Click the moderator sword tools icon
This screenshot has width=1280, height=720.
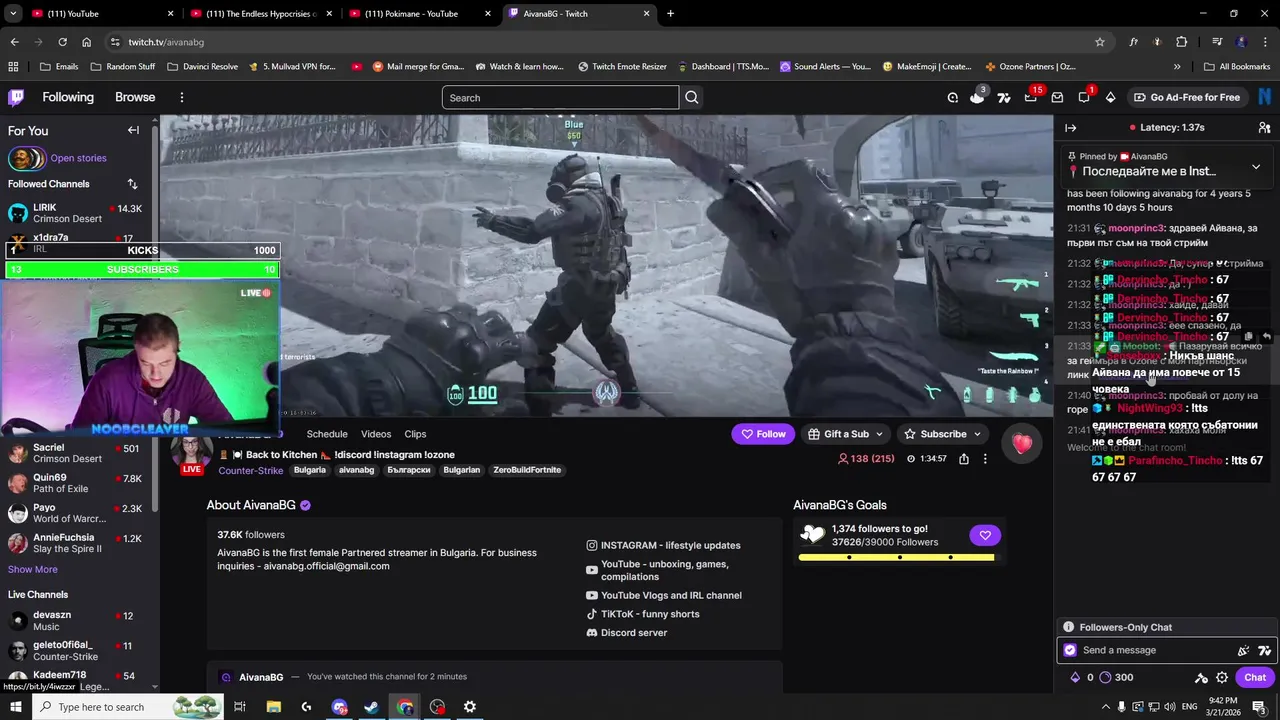click(x=1201, y=677)
